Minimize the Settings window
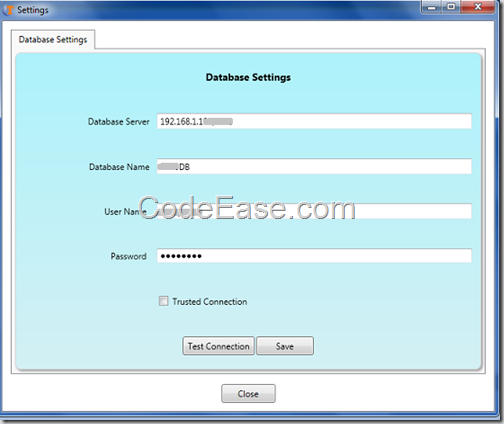 [x=432, y=7]
